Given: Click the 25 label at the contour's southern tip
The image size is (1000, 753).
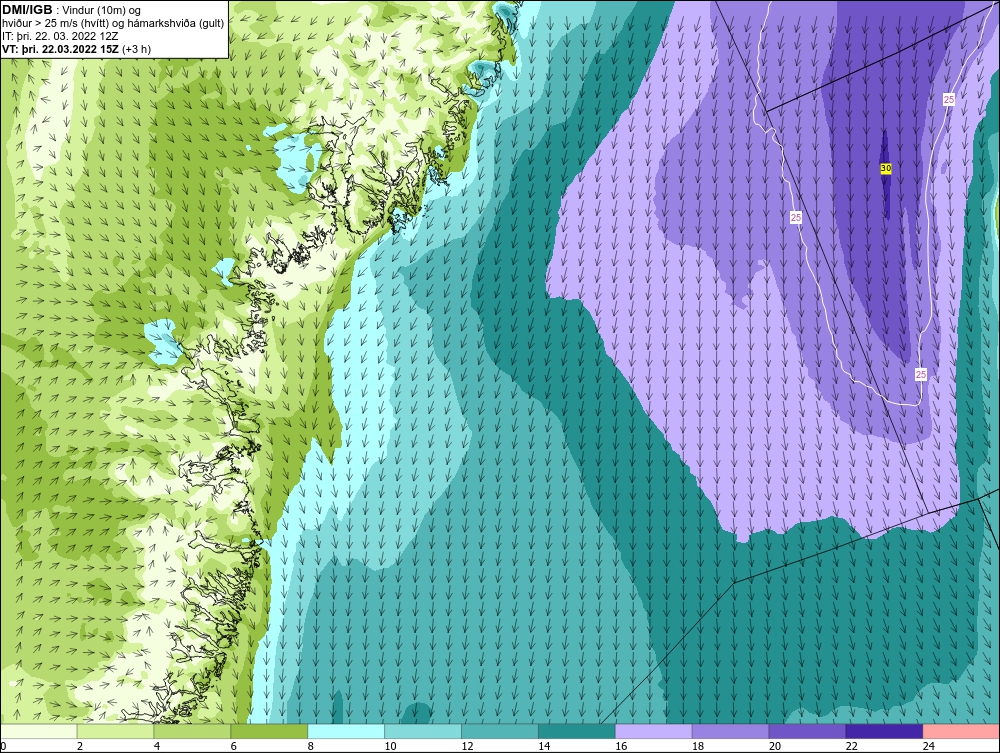Looking at the screenshot, I should click(x=920, y=374).
